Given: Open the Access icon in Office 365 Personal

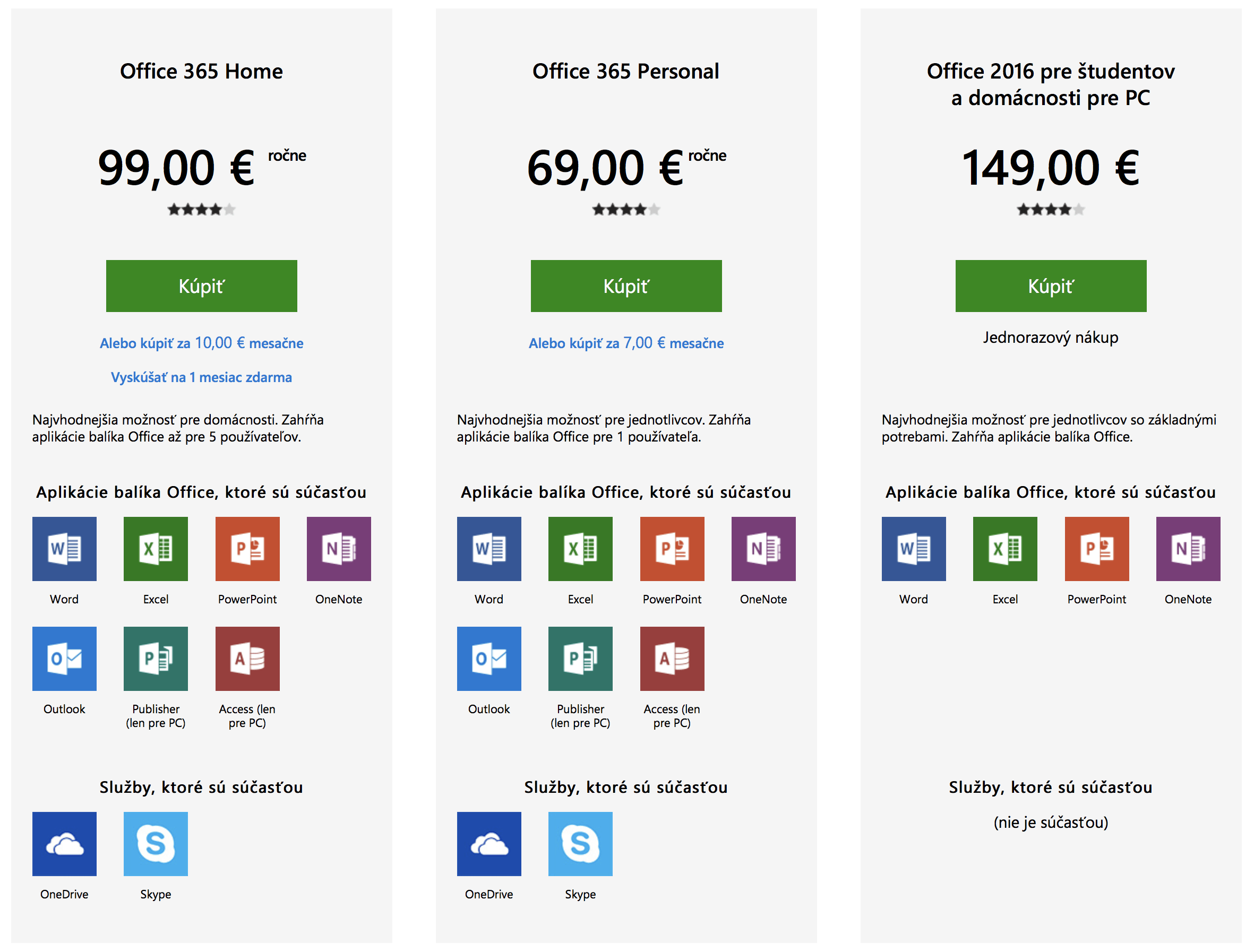Looking at the screenshot, I should tap(672, 659).
